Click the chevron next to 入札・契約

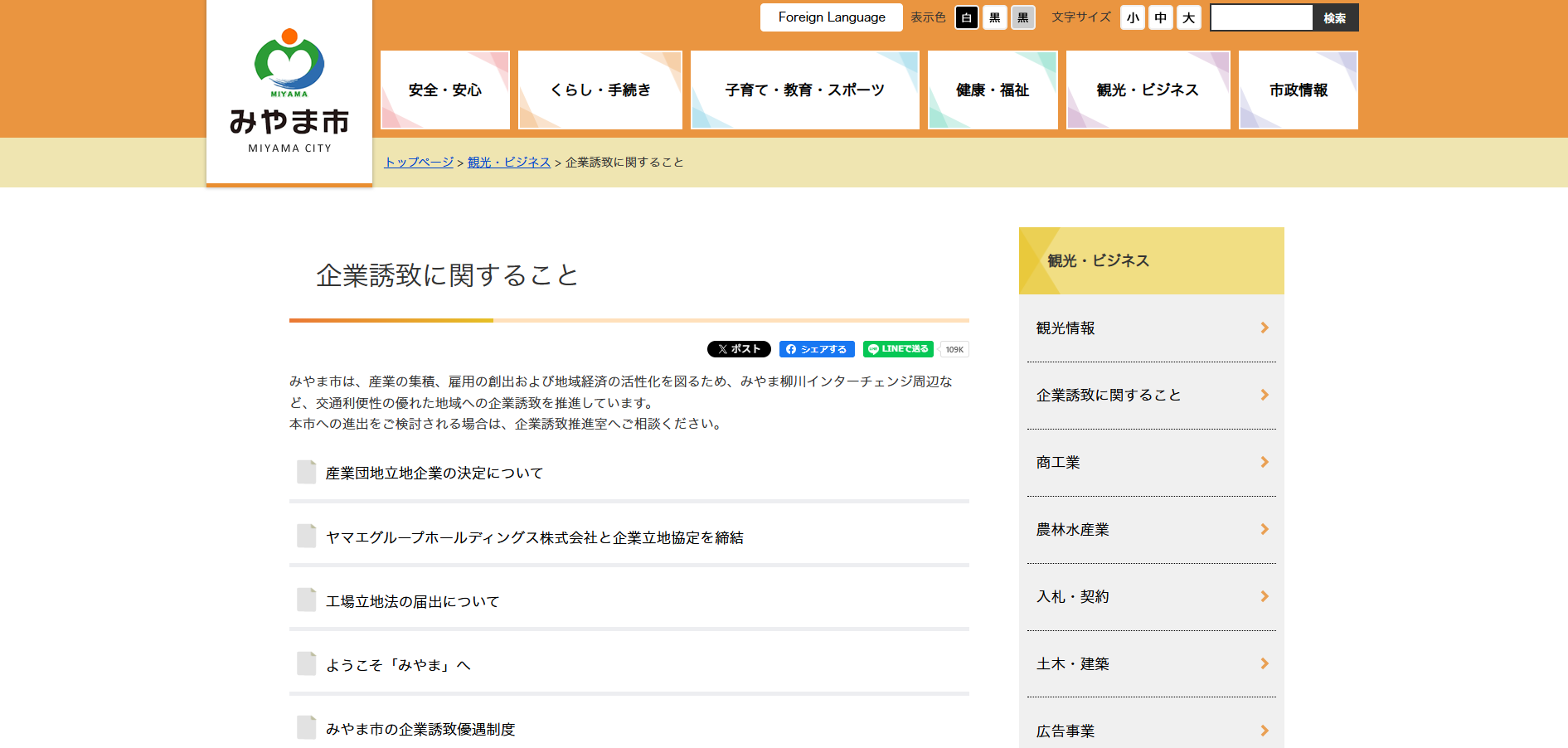click(x=1265, y=596)
